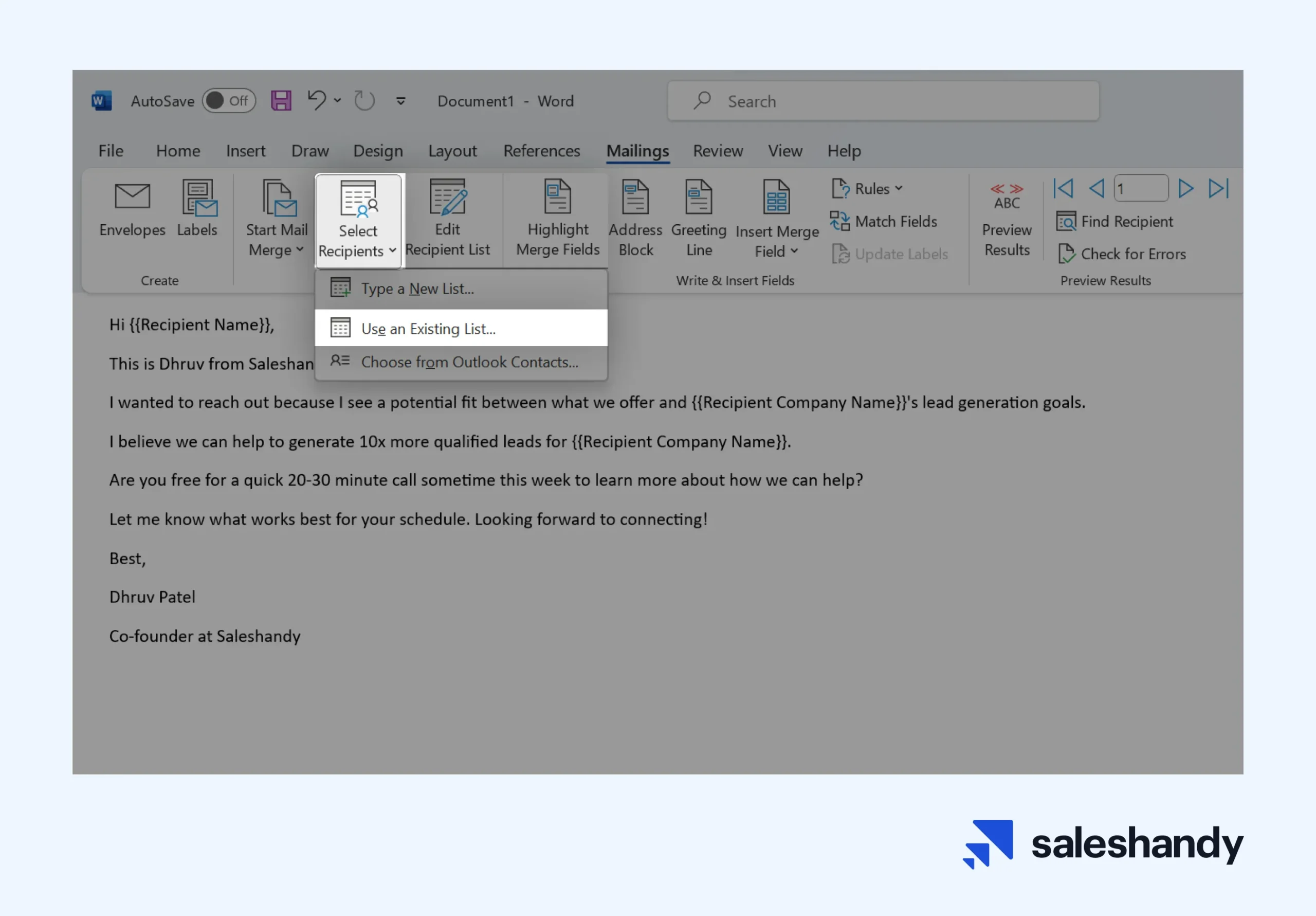Open the Help tab
1316x916 pixels.
coord(844,151)
